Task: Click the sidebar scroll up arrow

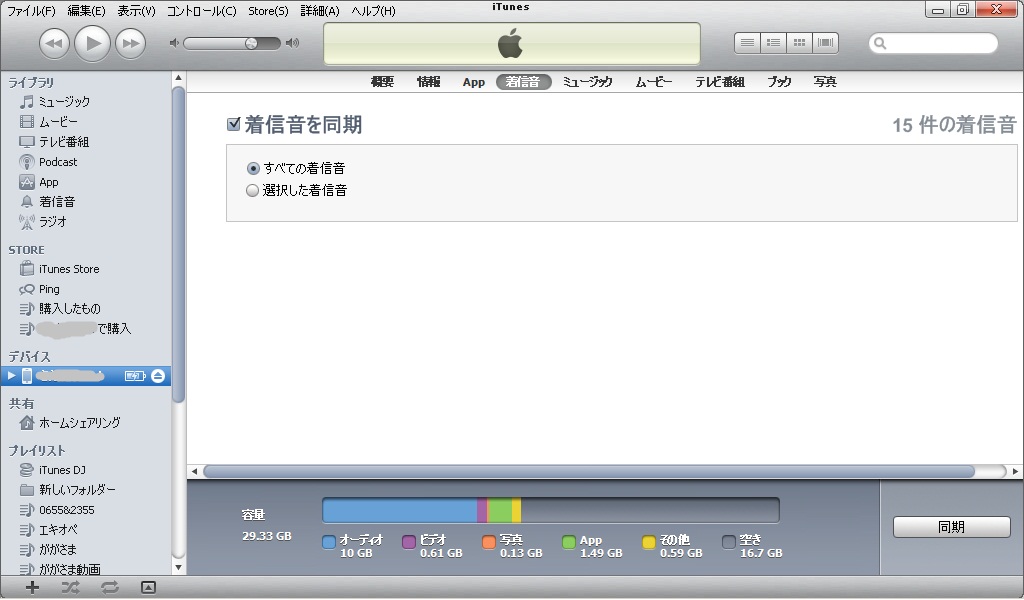Action: [x=178, y=78]
